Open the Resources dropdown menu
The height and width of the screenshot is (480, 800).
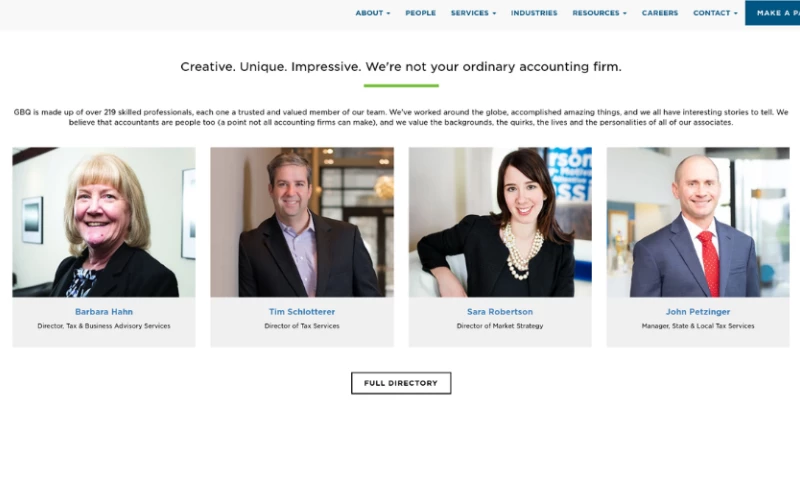point(599,13)
